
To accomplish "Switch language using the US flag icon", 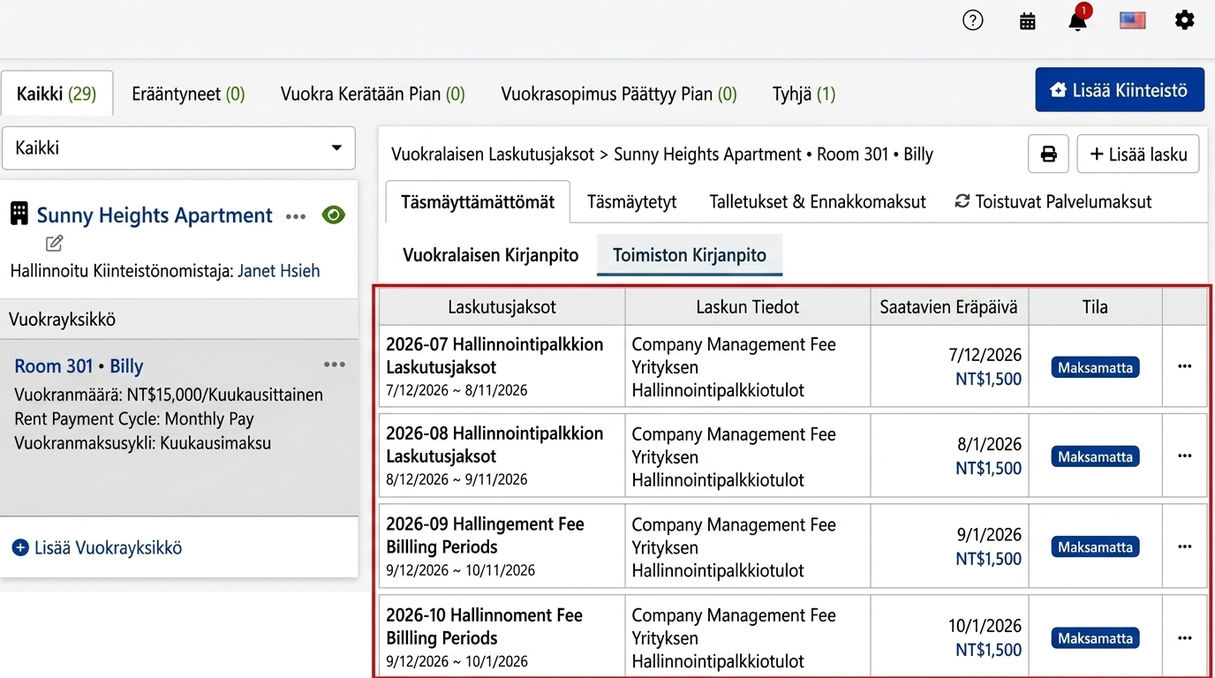I will [1132, 20].
